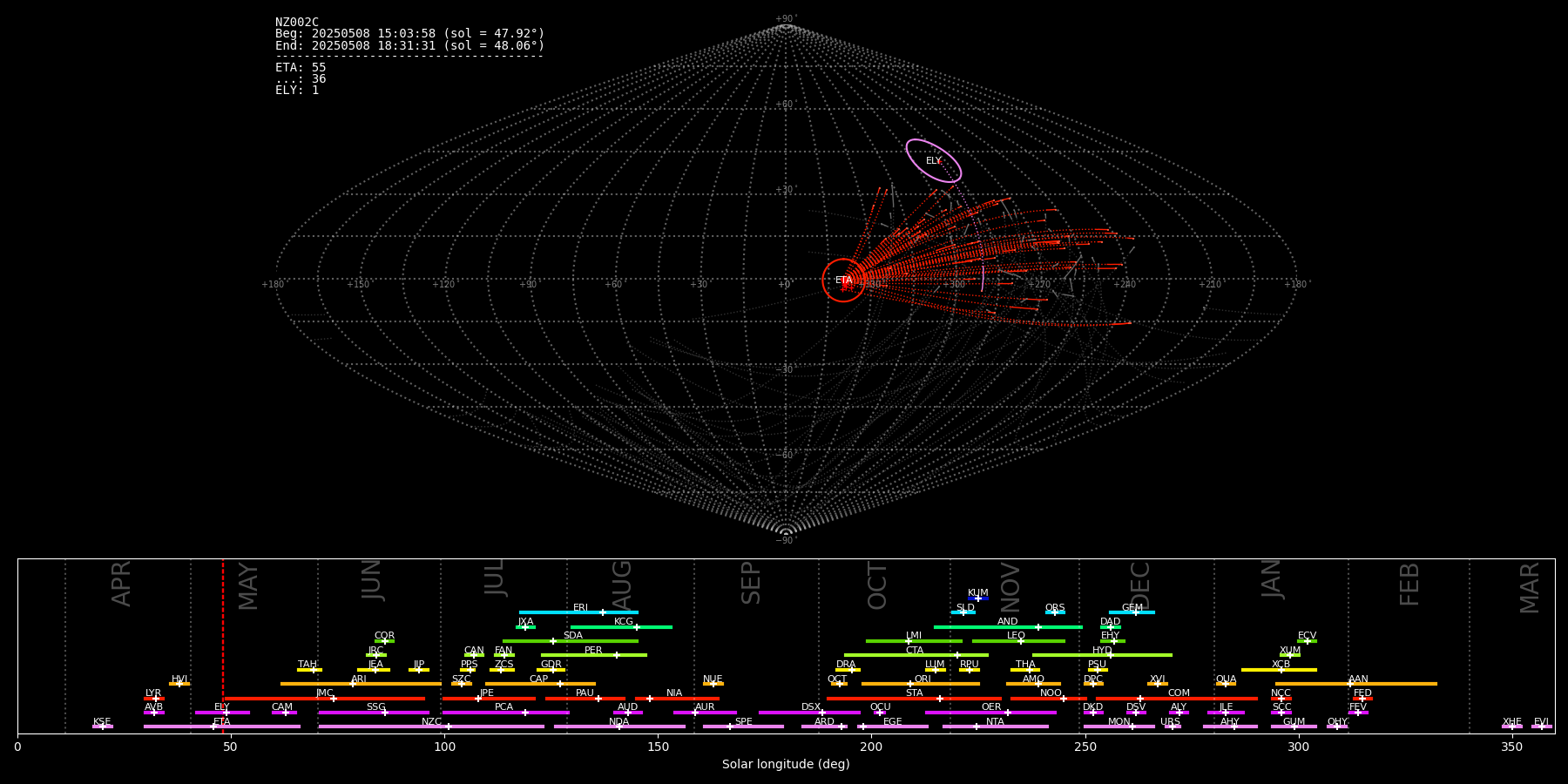Click the NOO shower label

coord(1051,693)
